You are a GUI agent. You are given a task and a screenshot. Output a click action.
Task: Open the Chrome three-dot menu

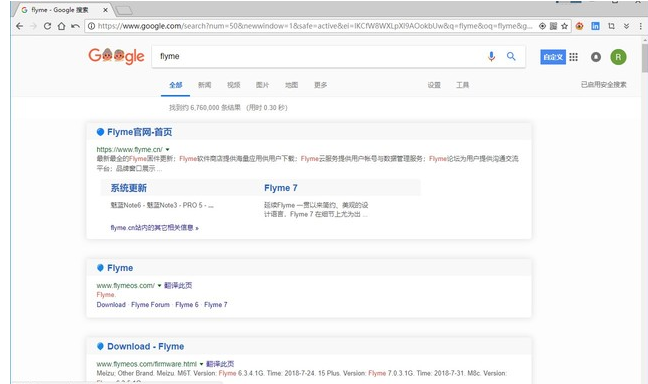tap(641, 26)
